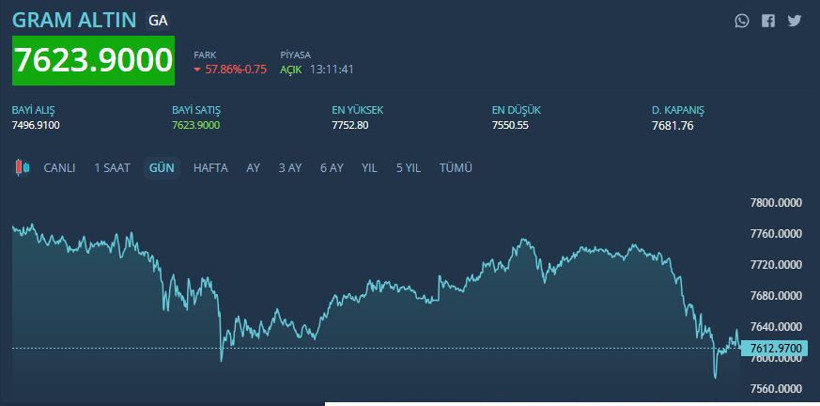Click the red down-arrow change indicator
820x406 pixels.
[x=197, y=70]
